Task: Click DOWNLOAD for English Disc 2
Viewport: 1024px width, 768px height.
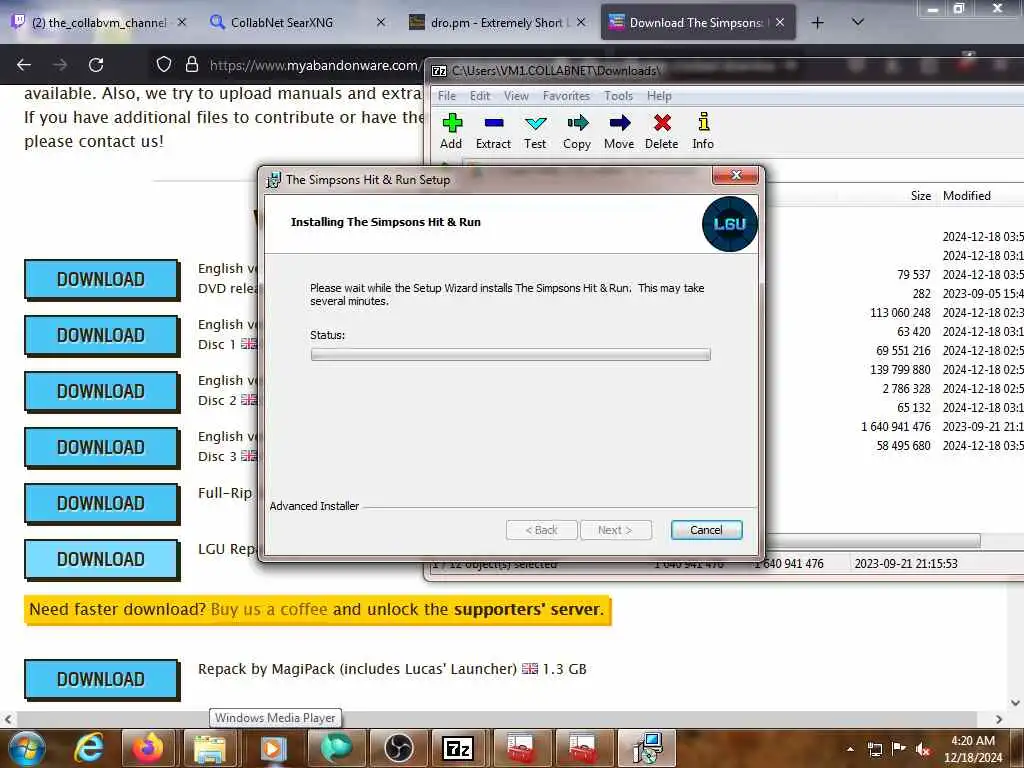Action: click(x=101, y=392)
